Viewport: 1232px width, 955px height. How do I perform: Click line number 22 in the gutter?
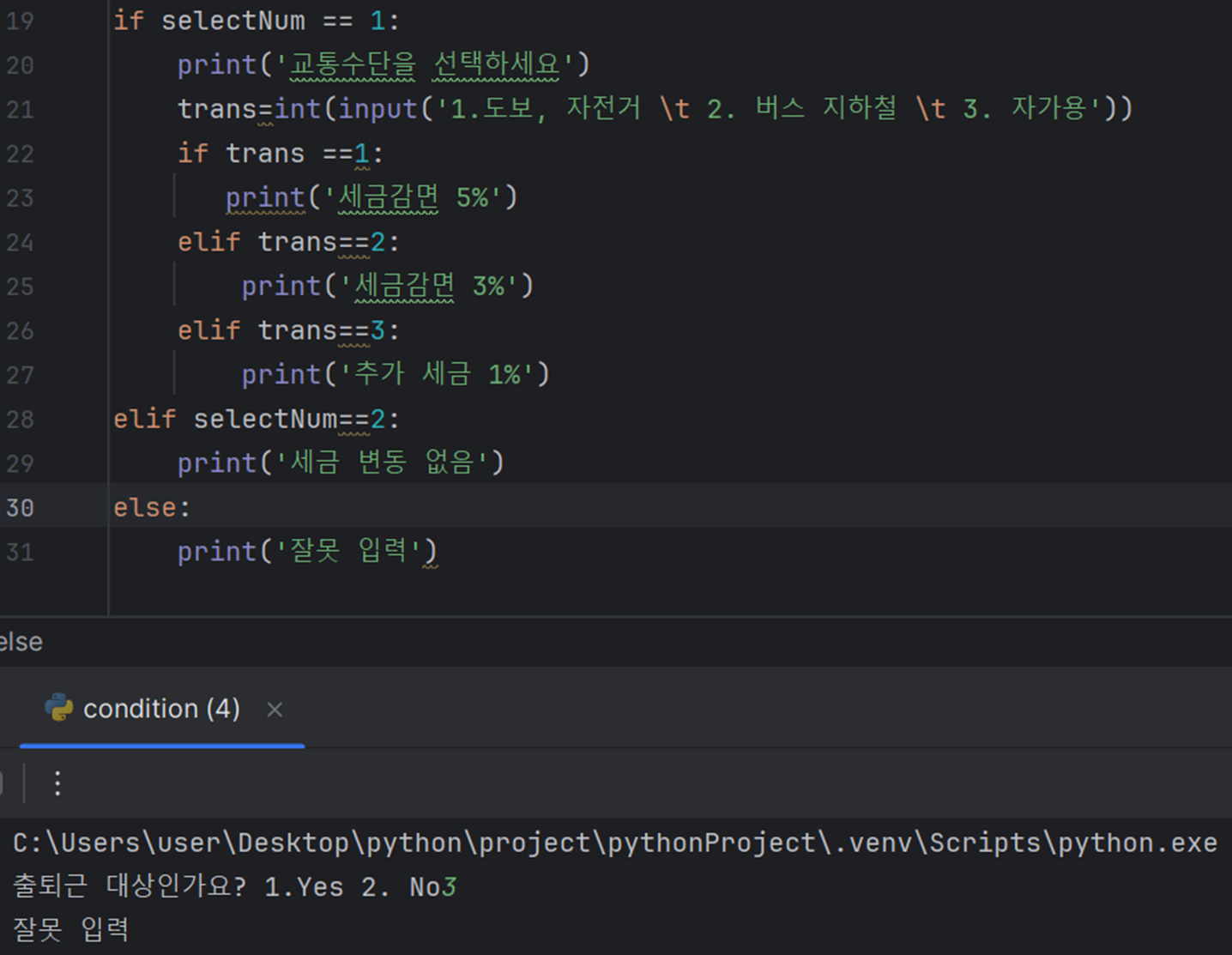[20, 154]
